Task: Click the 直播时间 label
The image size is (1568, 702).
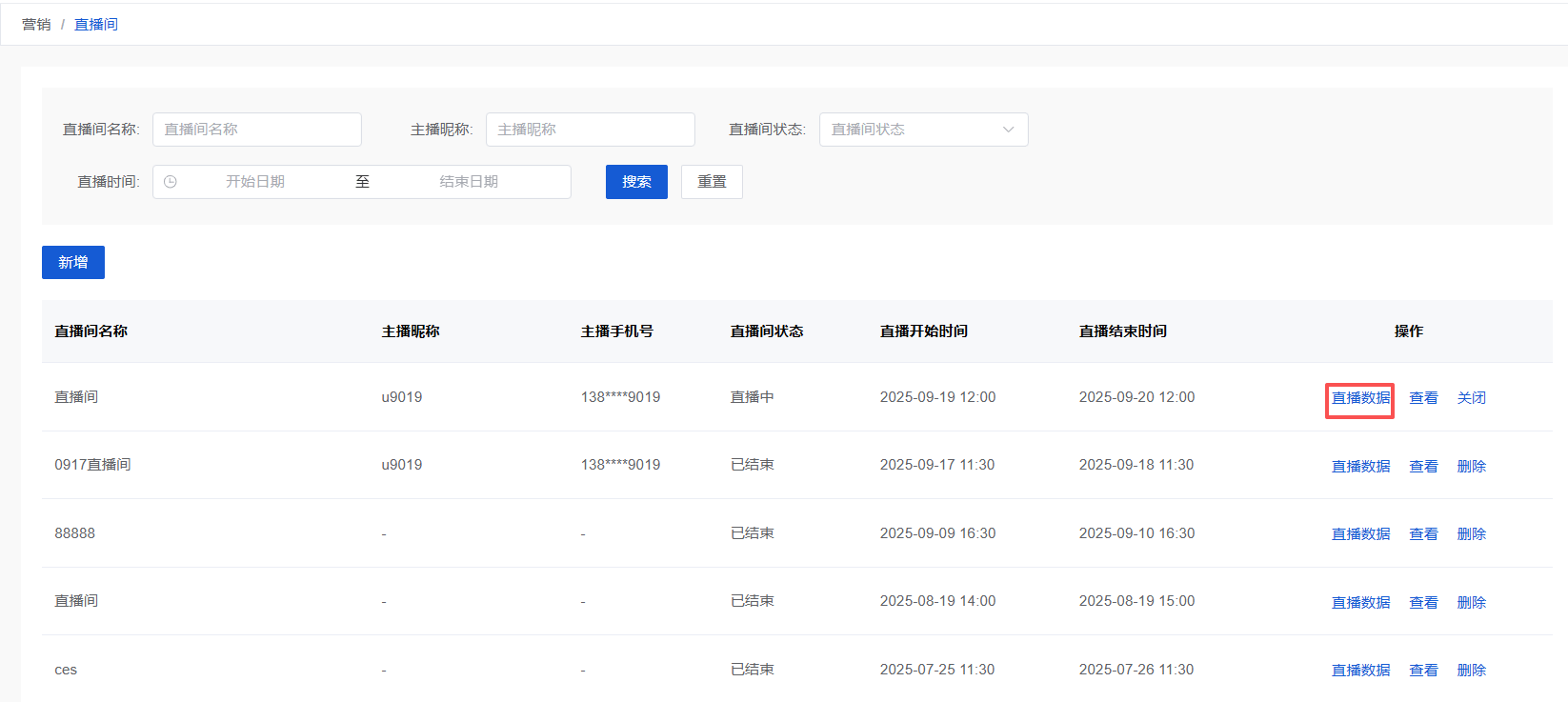Action: 109,182
